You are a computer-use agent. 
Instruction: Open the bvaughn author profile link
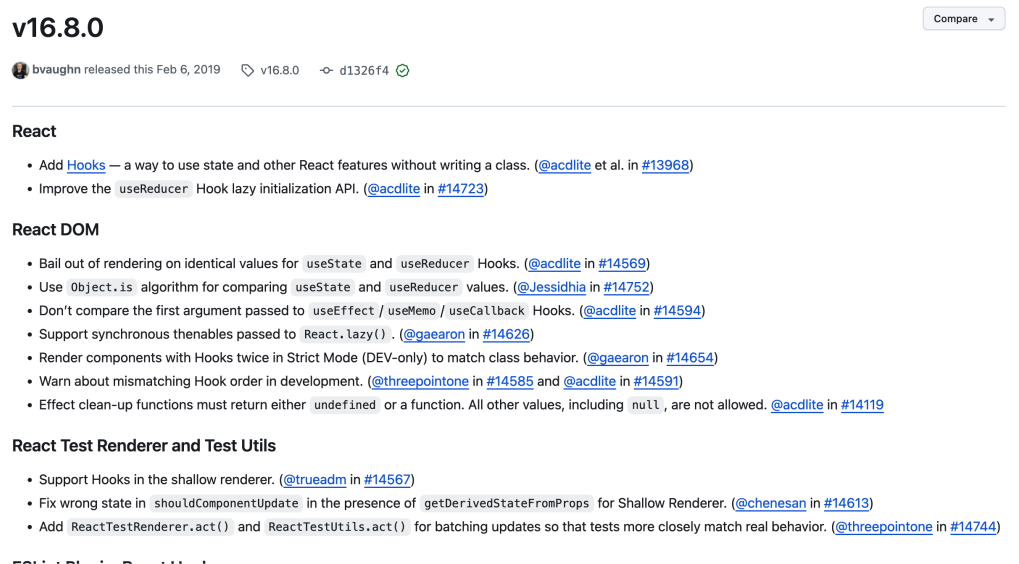click(57, 70)
